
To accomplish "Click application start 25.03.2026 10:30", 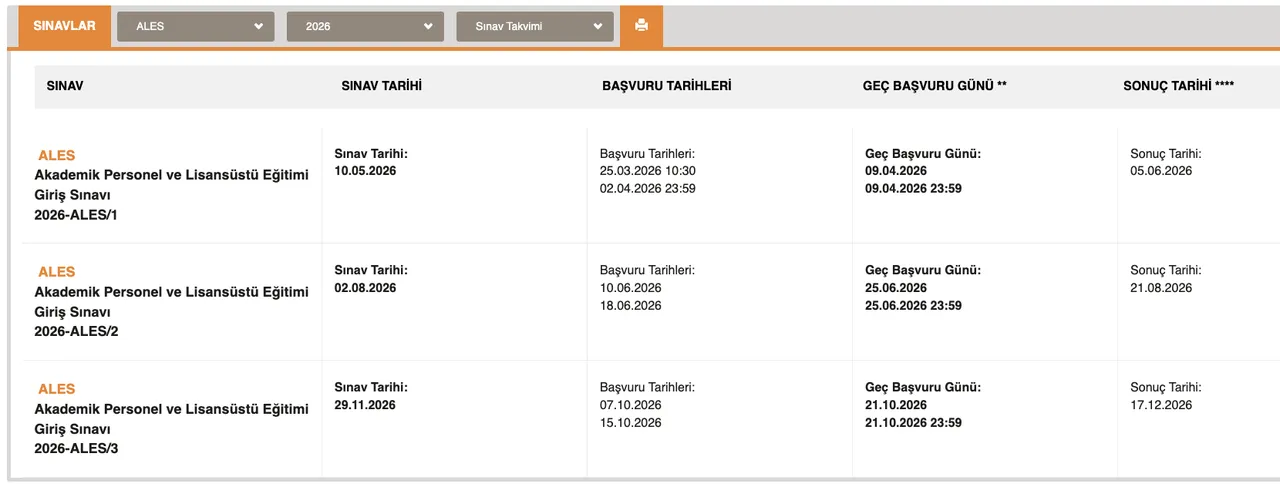I will coord(648,171).
